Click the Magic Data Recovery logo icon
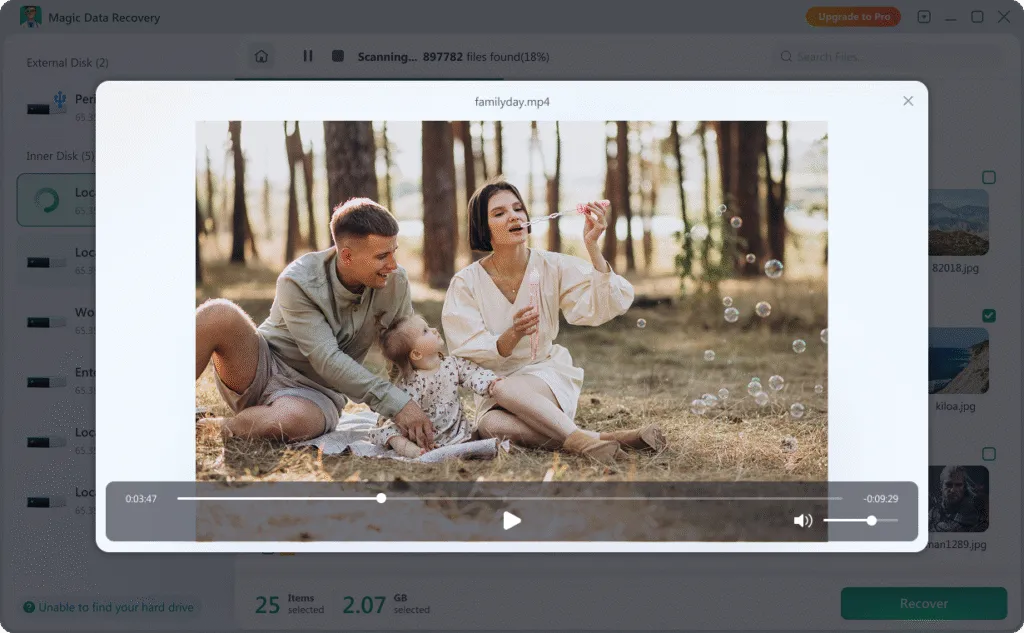The width and height of the screenshot is (1024, 633). (30, 17)
